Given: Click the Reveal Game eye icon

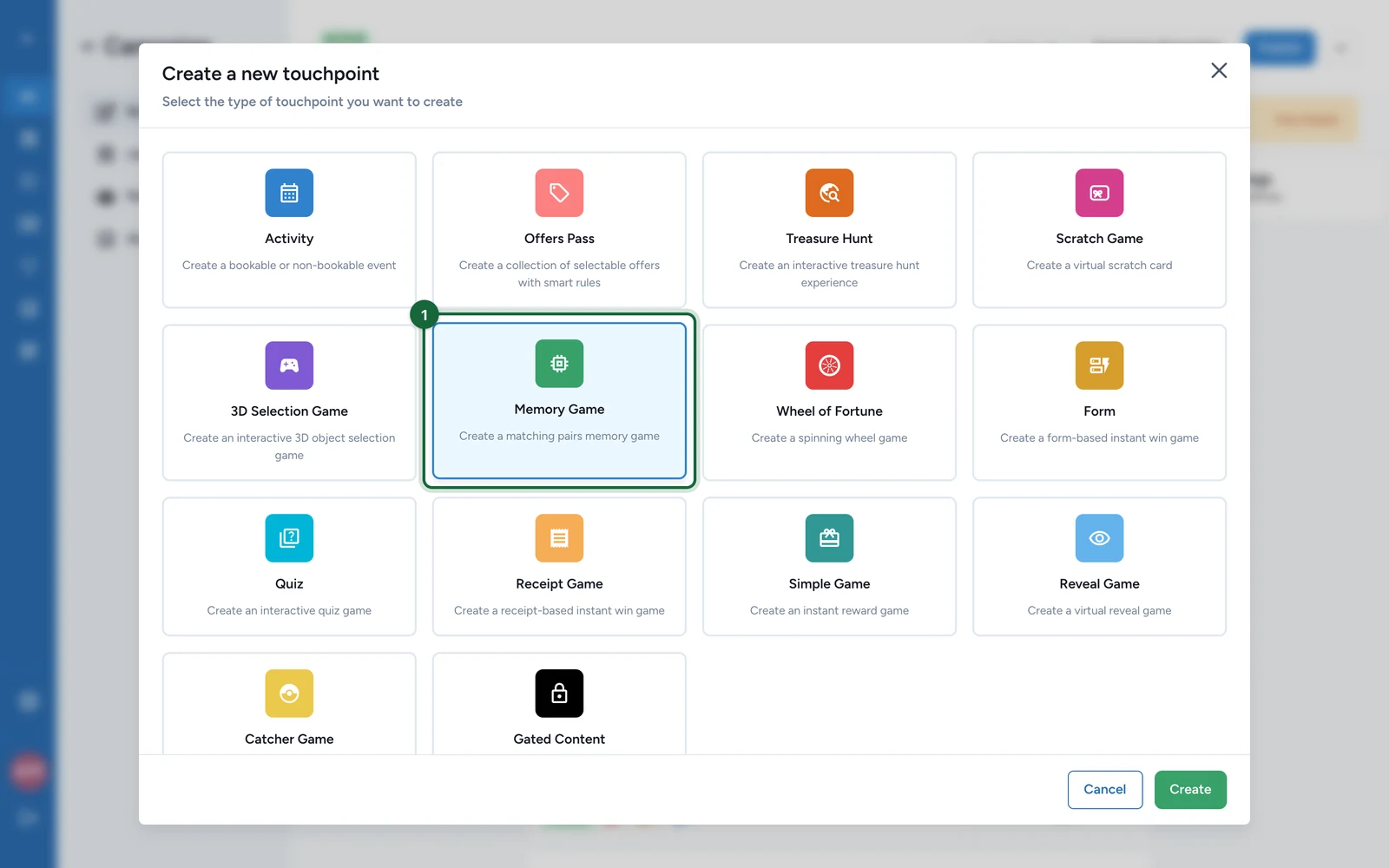Looking at the screenshot, I should pyautogui.click(x=1099, y=538).
